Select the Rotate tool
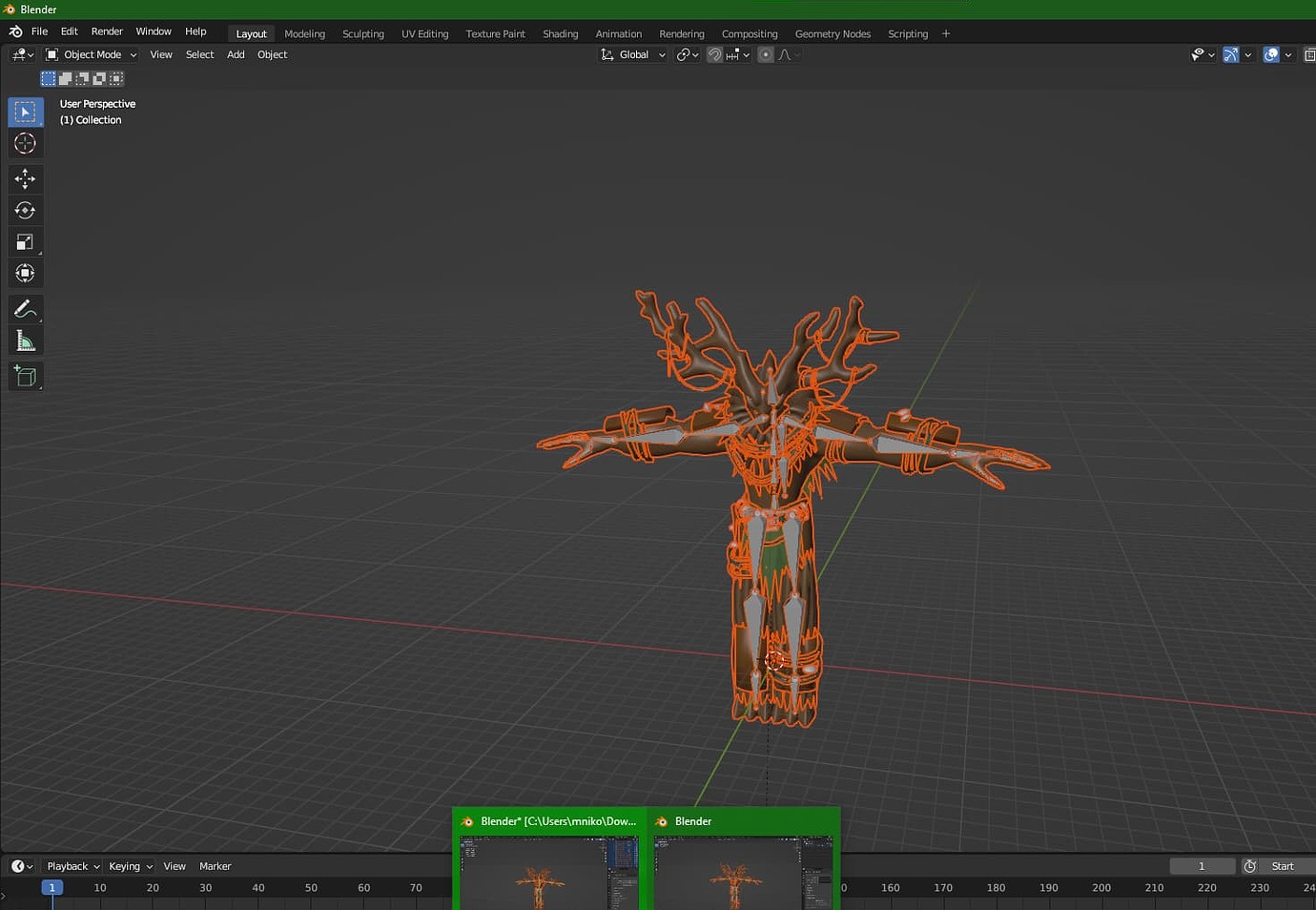Screen dimensions: 1316x910 pos(25,210)
